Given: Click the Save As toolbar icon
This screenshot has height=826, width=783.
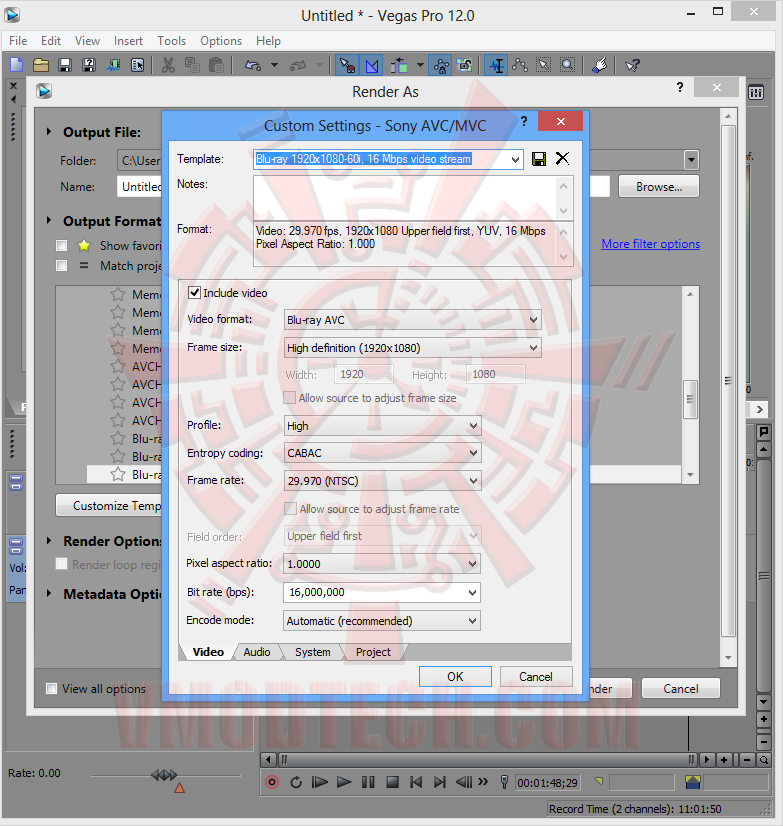Looking at the screenshot, I should click(89, 65).
